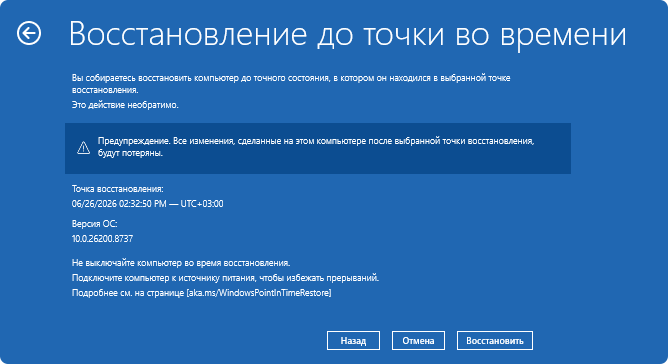Click warning text starting with "Предупреждение"
Viewport: 668px width, 364px height.
tap(316, 147)
